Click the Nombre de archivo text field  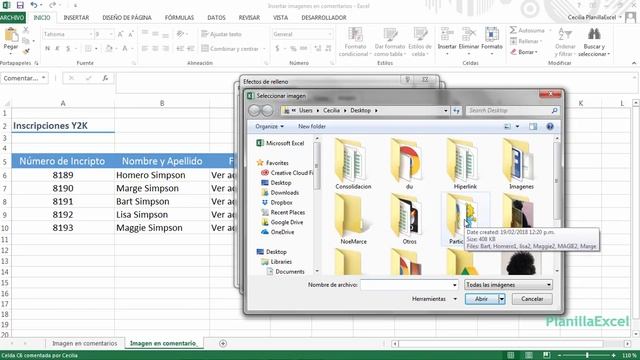(x=406, y=285)
